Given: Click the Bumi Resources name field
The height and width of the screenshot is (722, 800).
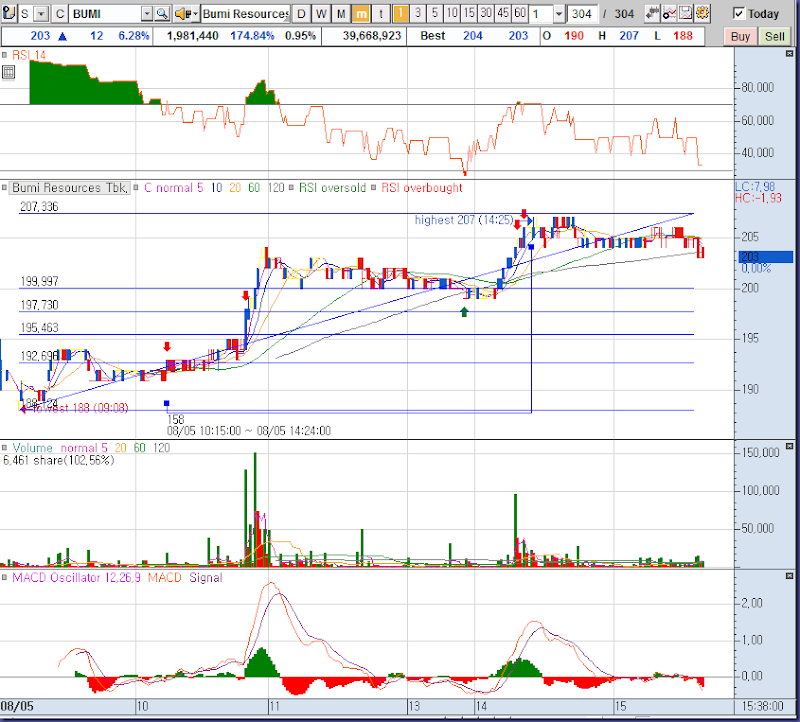Looking at the screenshot, I should pos(246,14).
